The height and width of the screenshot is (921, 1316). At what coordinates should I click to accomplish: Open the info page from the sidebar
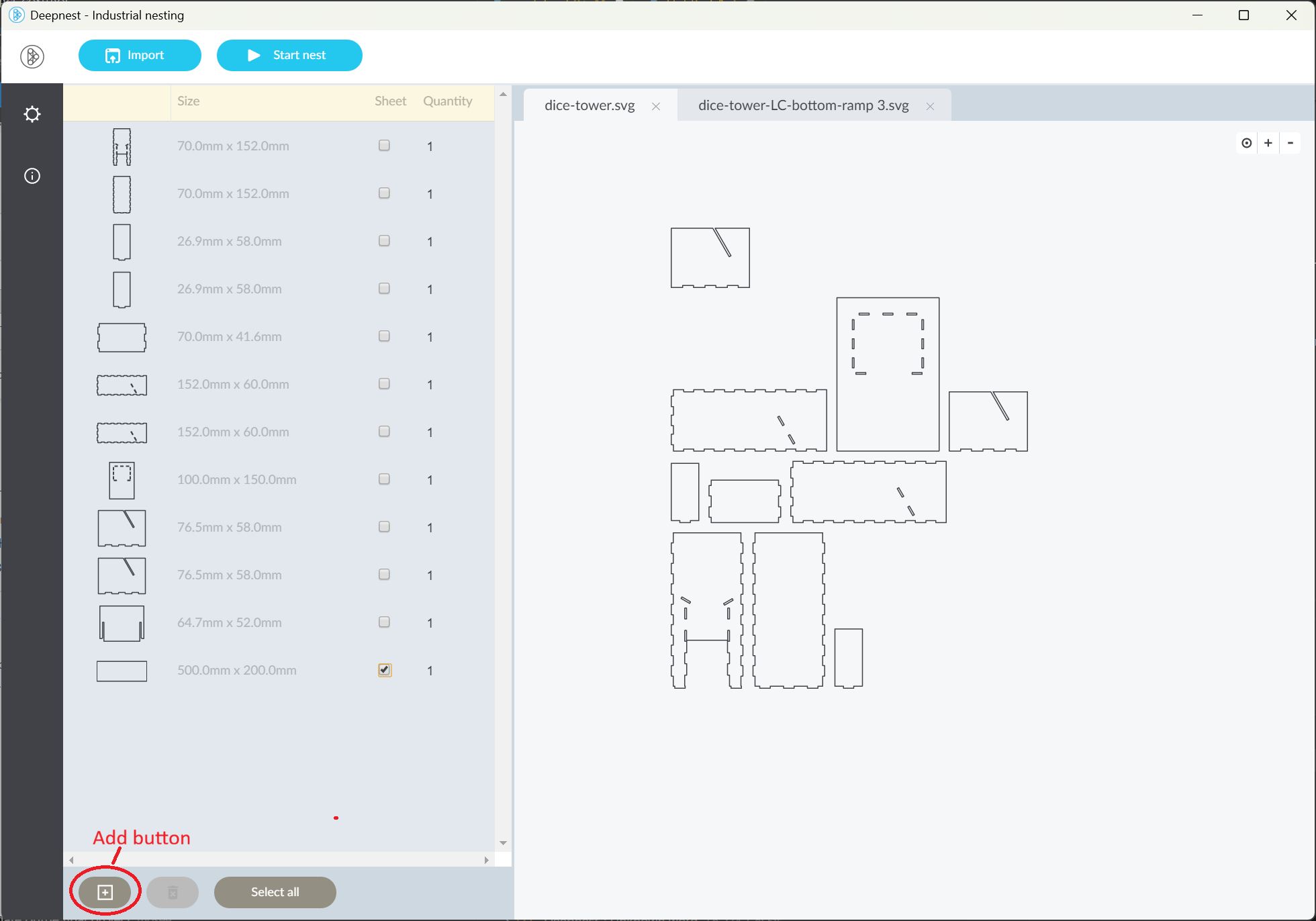point(32,176)
